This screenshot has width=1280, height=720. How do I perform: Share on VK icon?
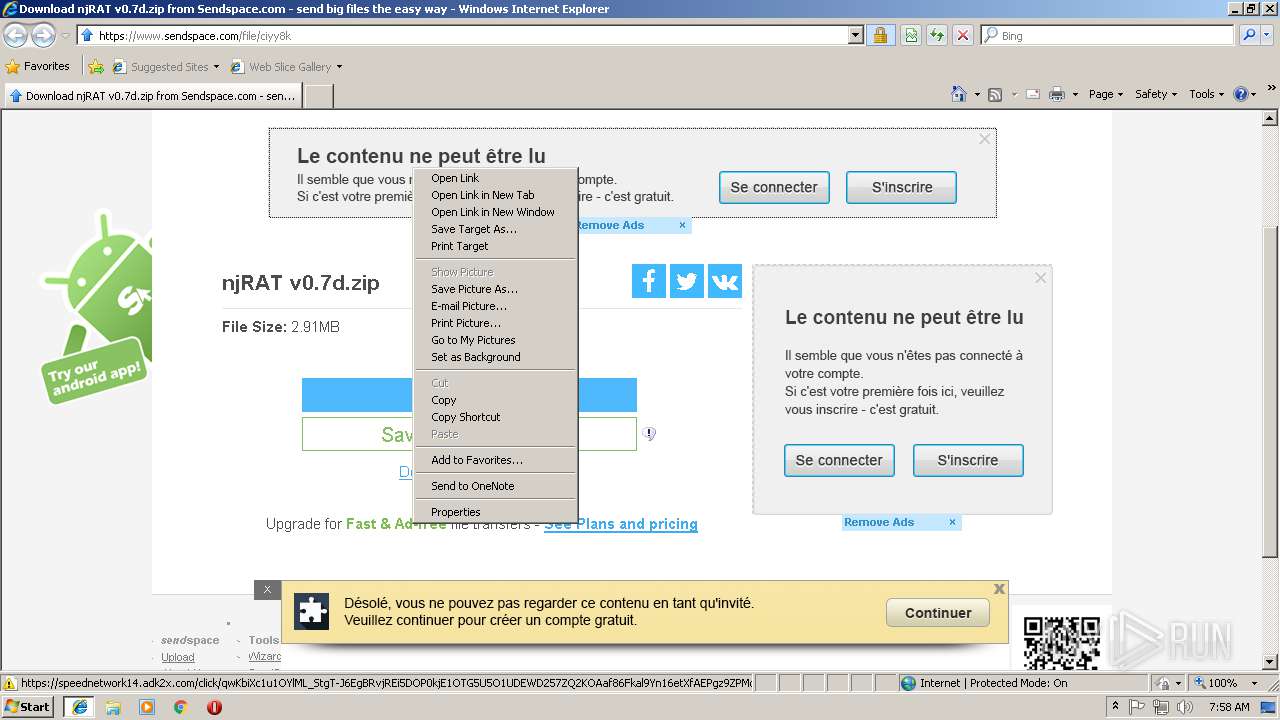click(725, 281)
